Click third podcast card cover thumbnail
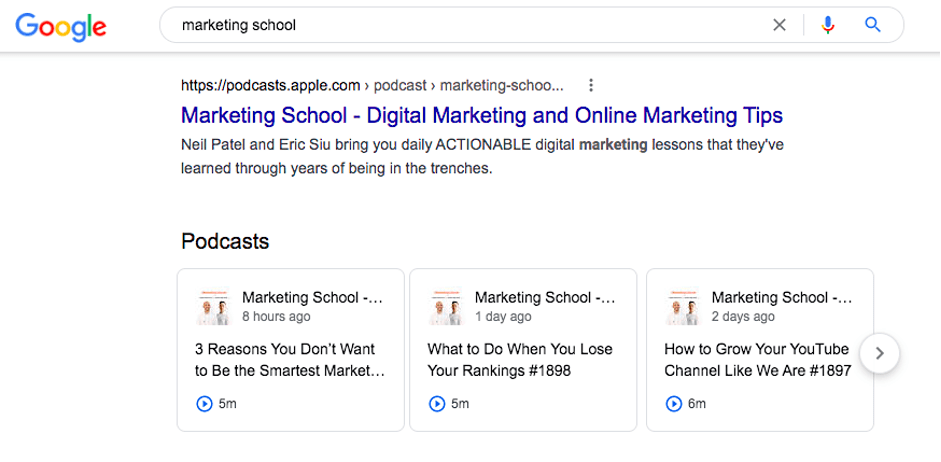 683,307
